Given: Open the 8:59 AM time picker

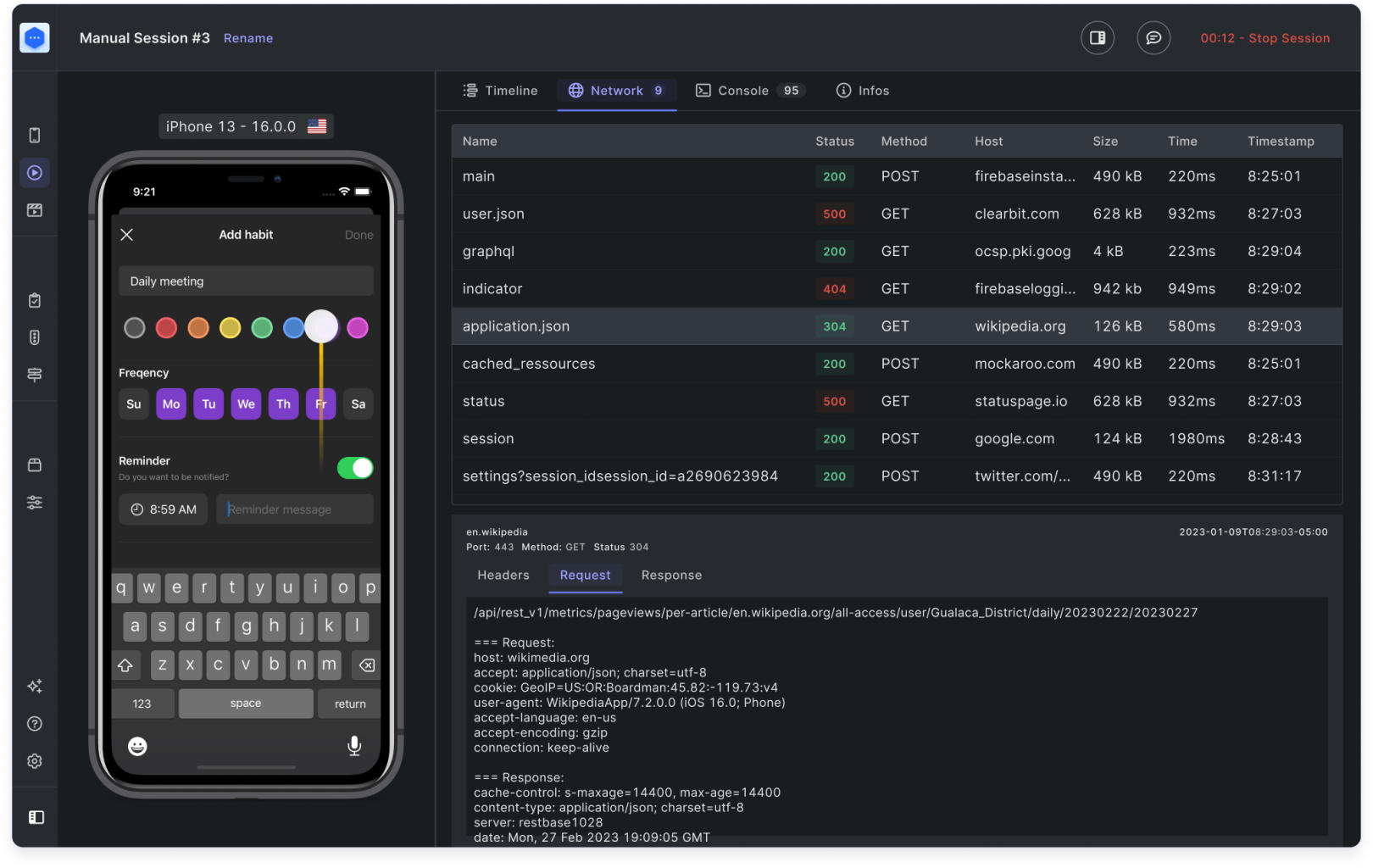Looking at the screenshot, I should [164, 509].
